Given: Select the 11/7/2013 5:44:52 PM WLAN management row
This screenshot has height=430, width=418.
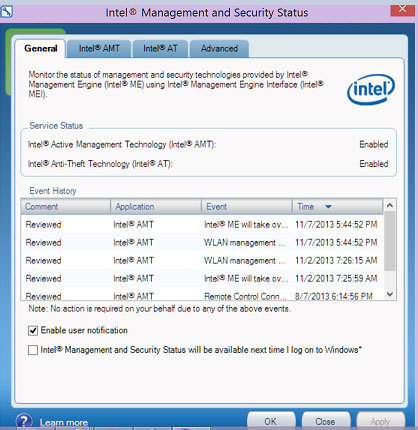Looking at the screenshot, I should click(202, 243).
